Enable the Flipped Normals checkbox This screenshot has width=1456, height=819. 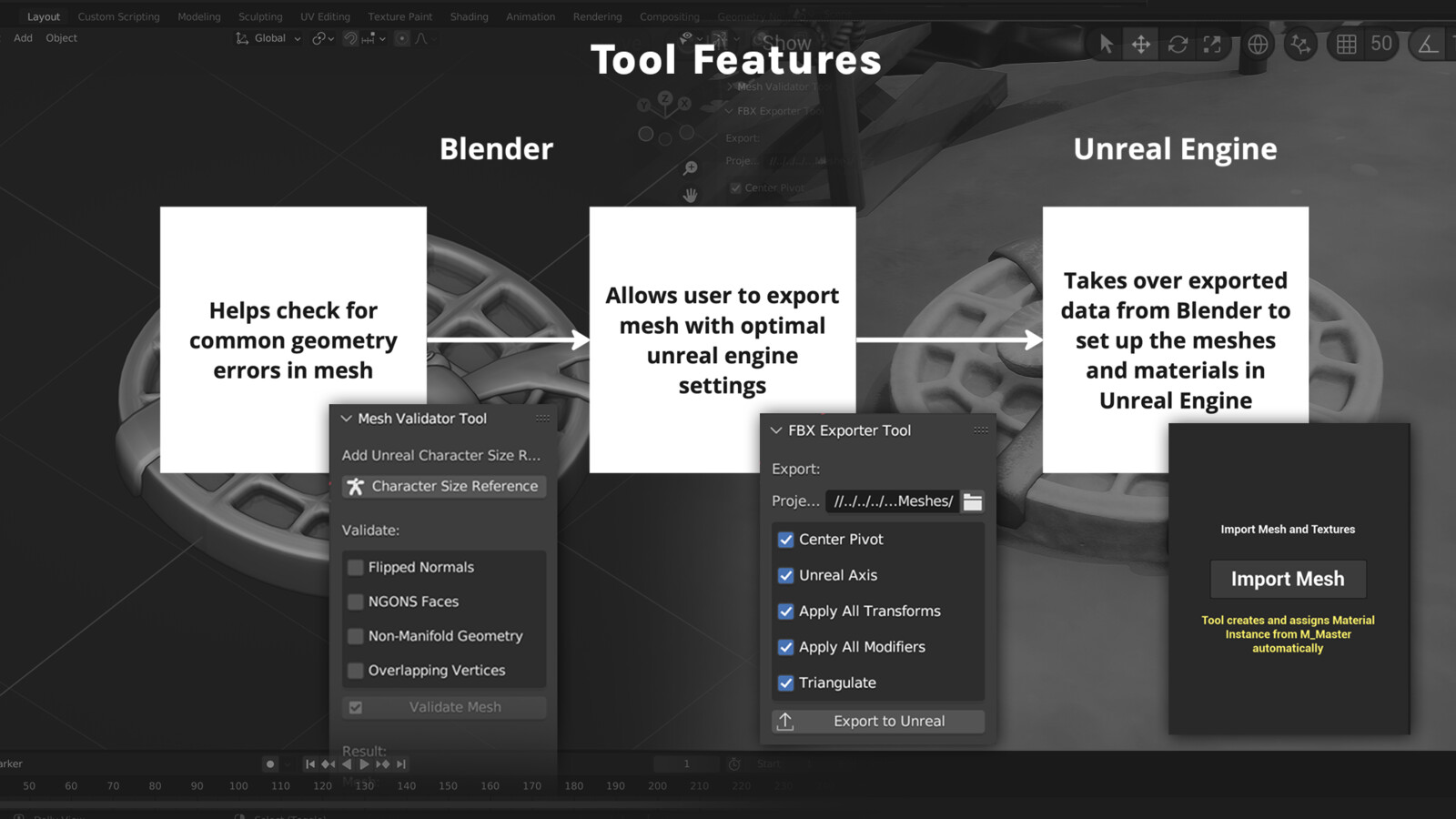[356, 567]
